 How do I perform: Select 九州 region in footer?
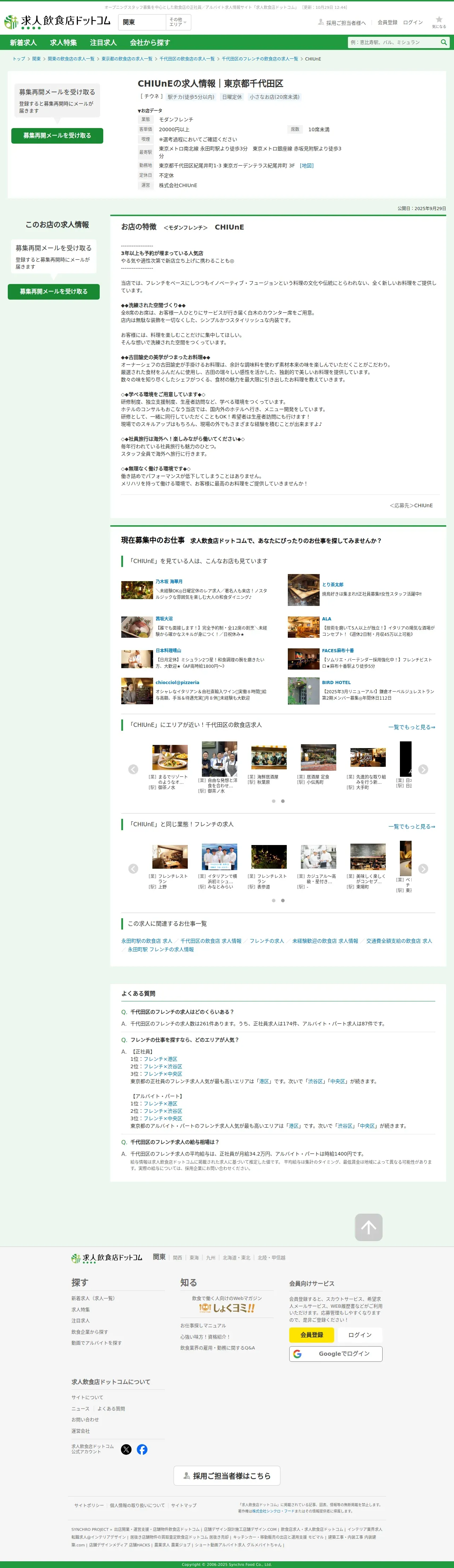tap(211, 1257)
